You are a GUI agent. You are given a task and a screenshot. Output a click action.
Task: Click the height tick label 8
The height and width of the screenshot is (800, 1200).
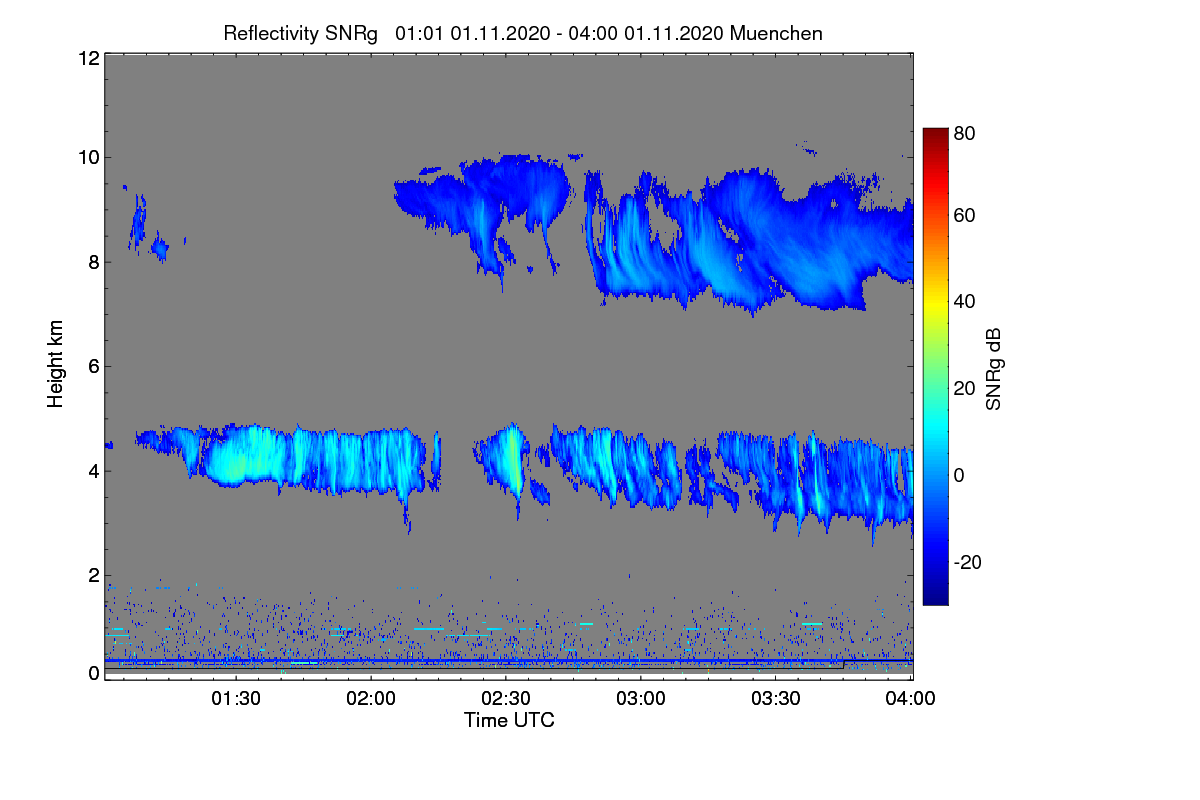(92, 262)
